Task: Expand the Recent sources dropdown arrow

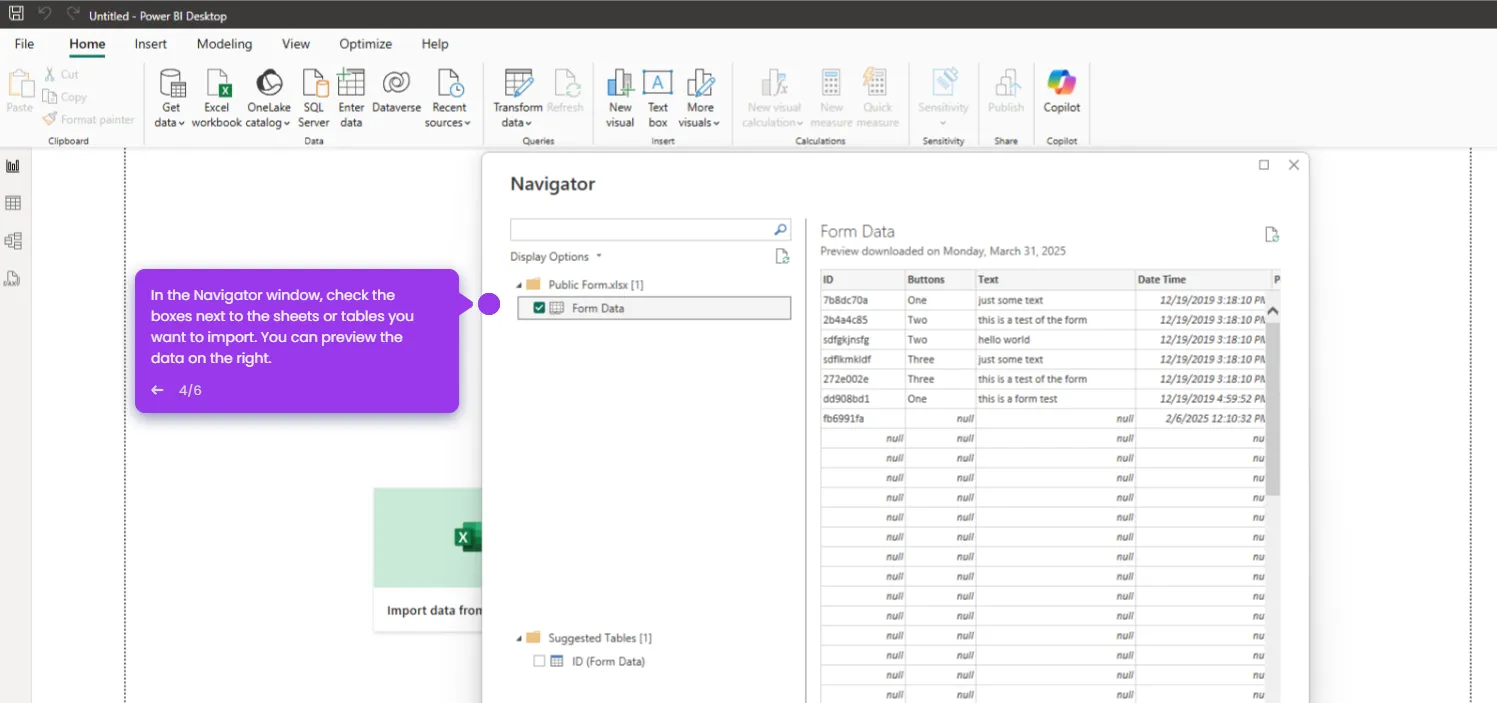Action: (467, 124)
